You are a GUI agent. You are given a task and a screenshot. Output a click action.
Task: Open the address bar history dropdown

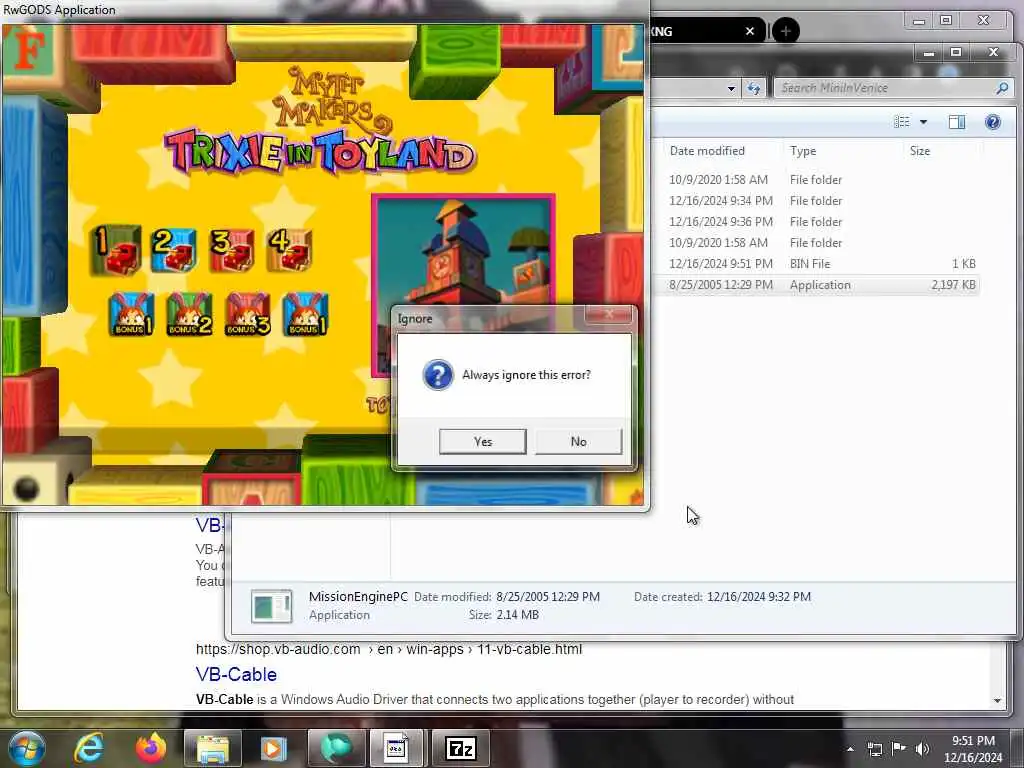731,88
